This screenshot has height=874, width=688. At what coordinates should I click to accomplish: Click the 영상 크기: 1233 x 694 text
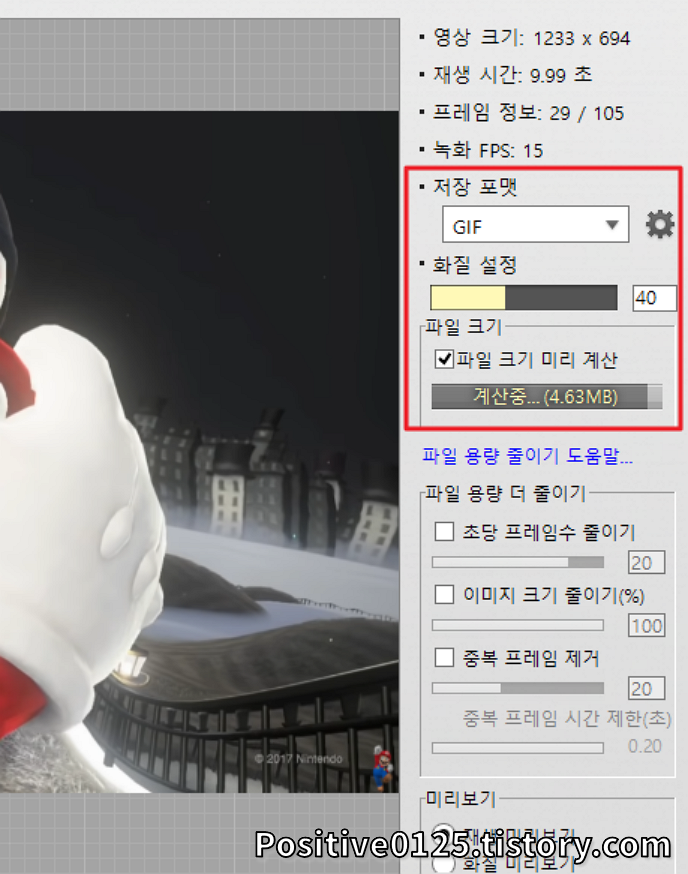click(531, 38)
